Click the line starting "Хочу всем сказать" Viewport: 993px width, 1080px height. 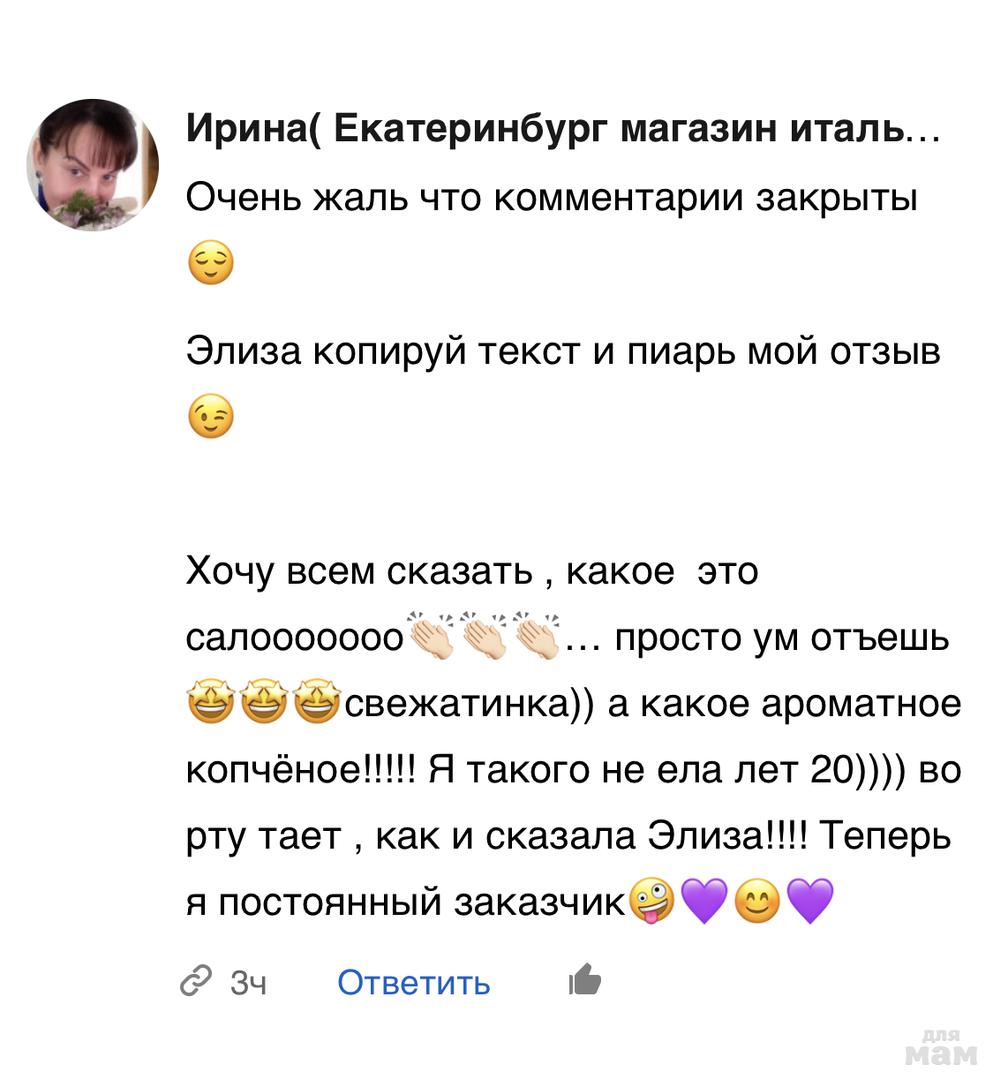[x=472, y=573]
